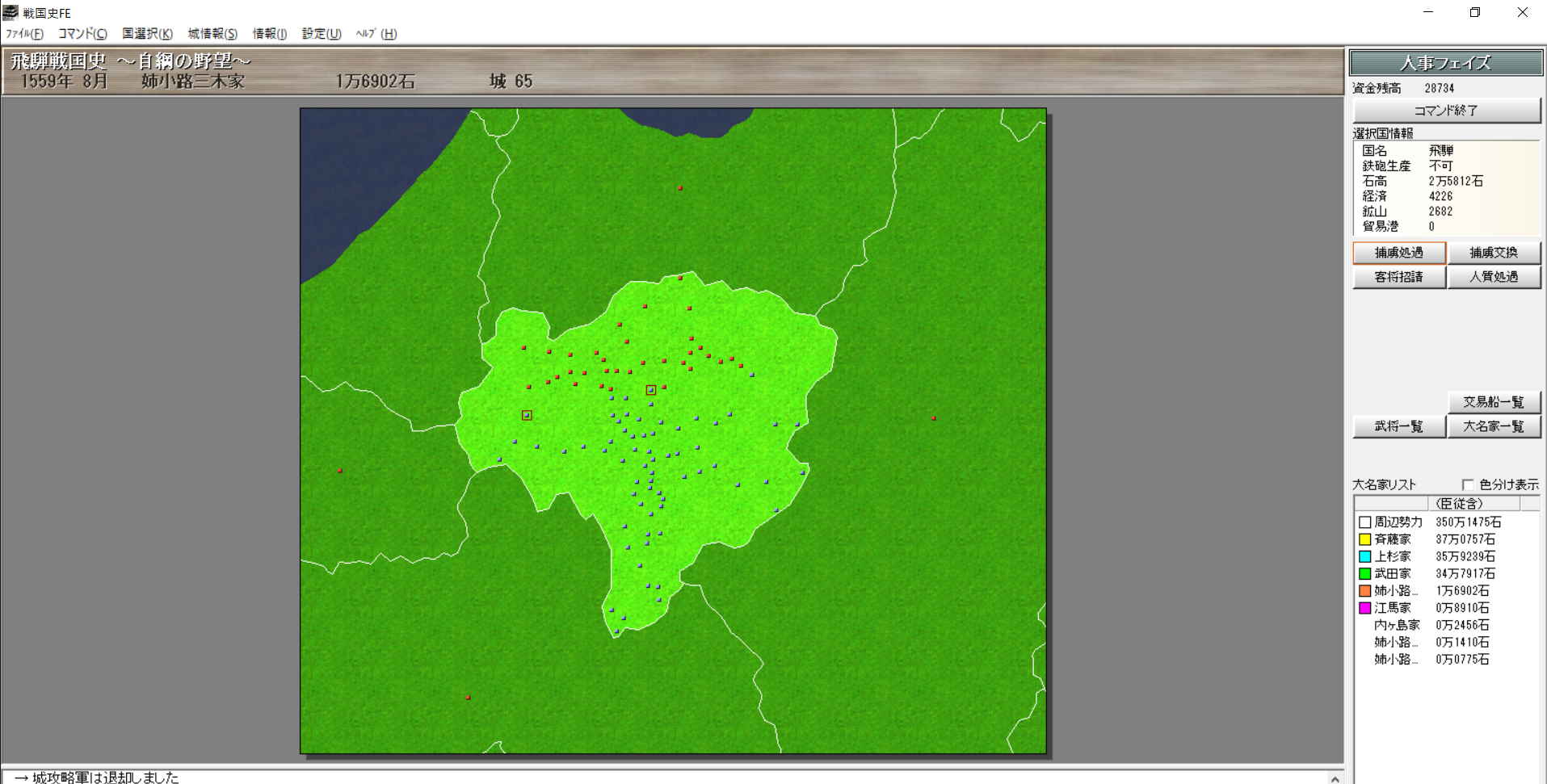Click the magenta swatch next to 江馬家
1547x784 pixels.
[x=1364, y=608]
